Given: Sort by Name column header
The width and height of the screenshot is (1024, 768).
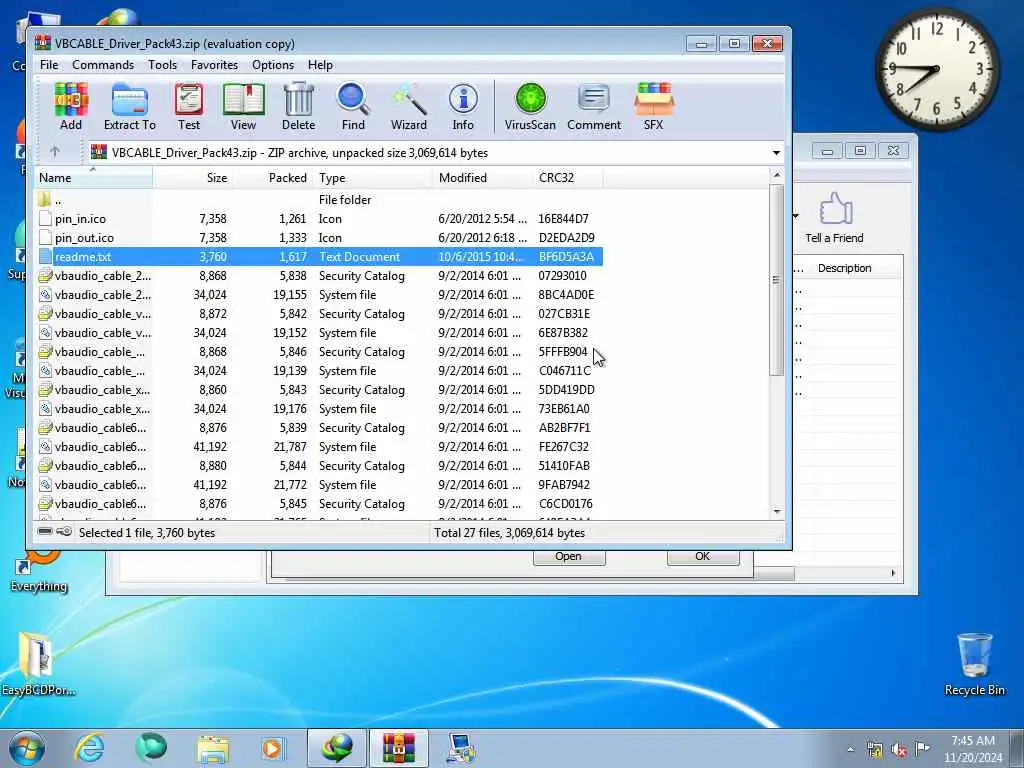Looking at the screenshot, I should (93, 178).
